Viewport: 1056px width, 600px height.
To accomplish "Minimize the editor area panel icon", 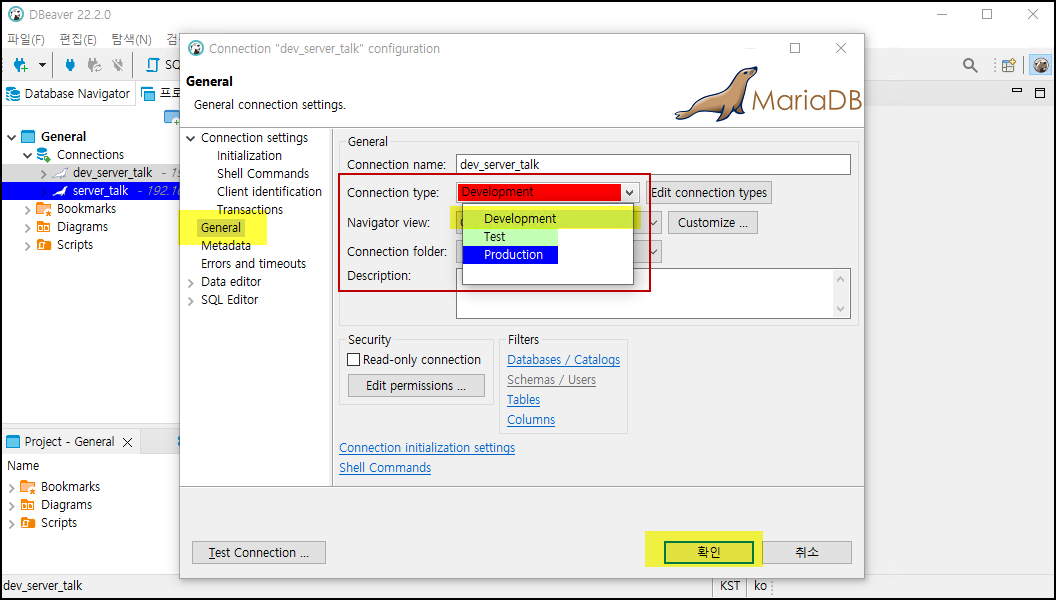I will pos(1017,91).
